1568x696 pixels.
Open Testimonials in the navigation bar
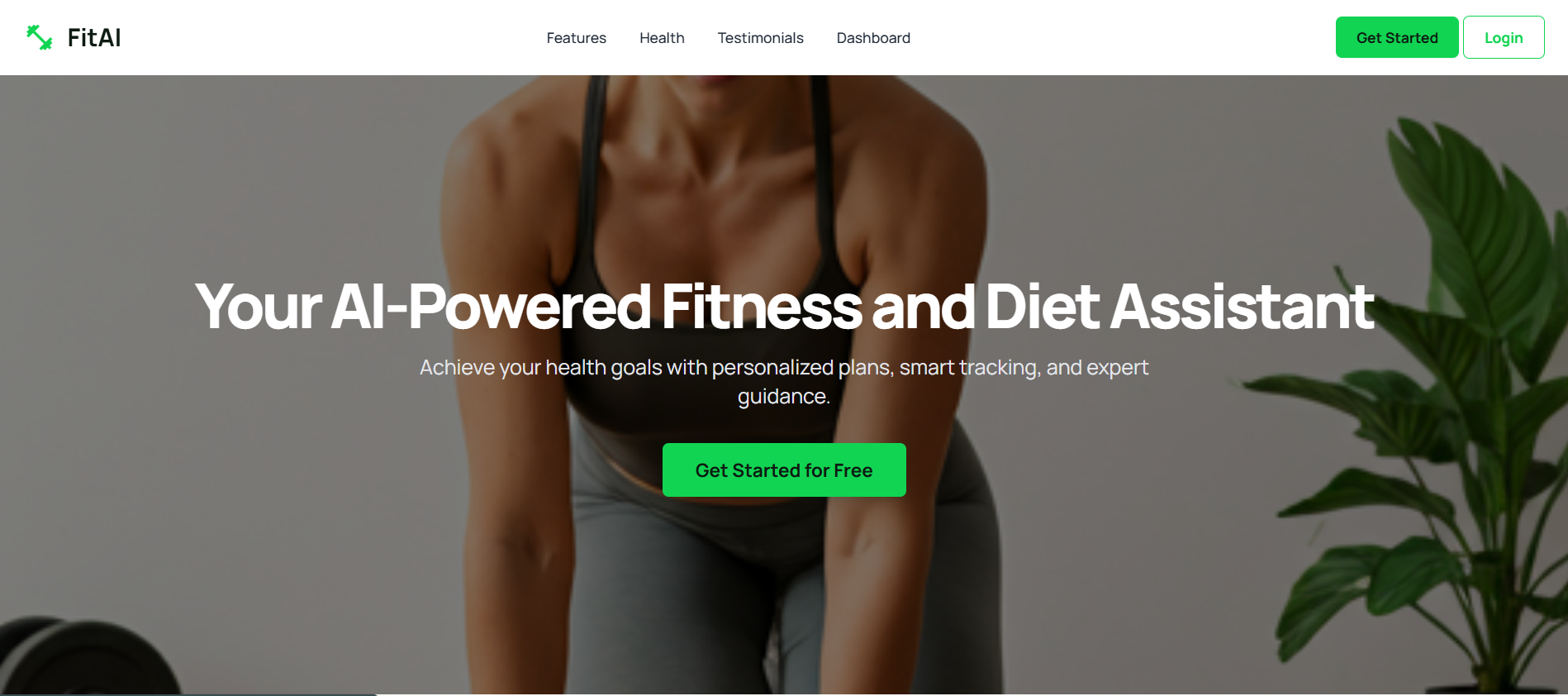tap(760, 38)
